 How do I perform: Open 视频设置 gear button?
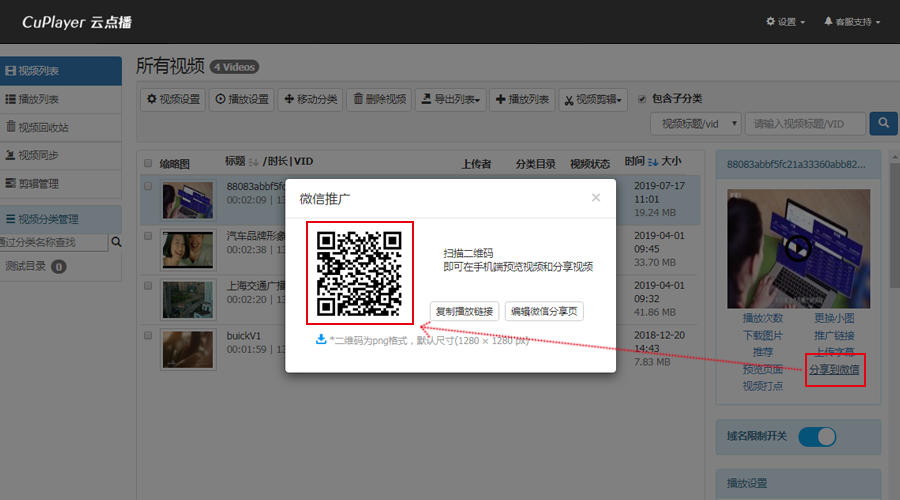174,99
